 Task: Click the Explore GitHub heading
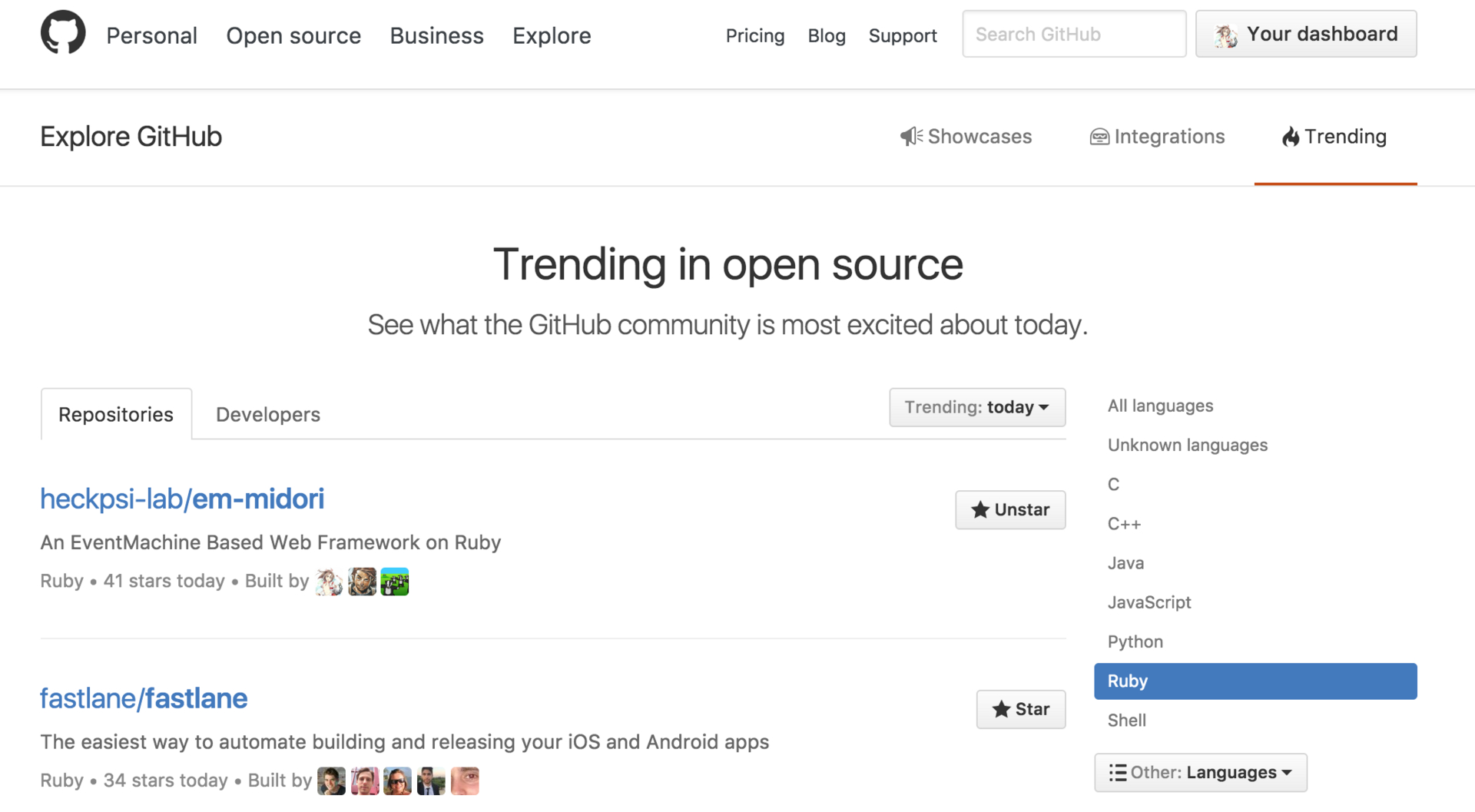[x=131, y=137]
